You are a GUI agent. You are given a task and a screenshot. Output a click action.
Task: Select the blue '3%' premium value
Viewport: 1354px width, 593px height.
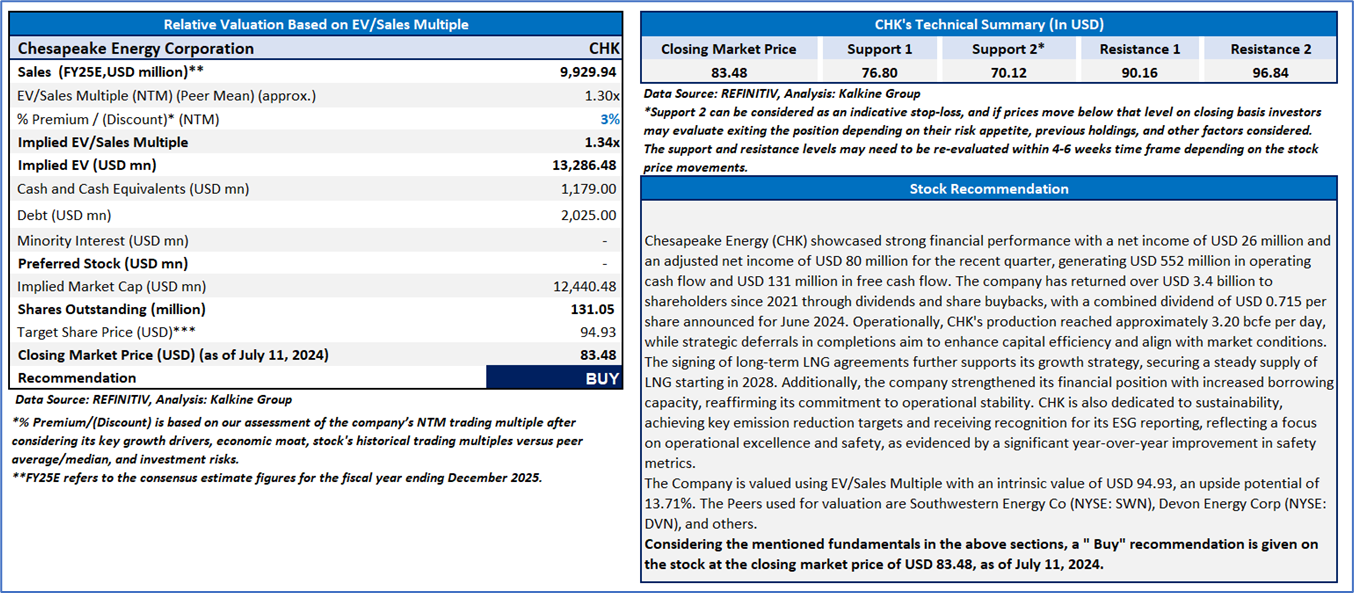pyautogui.click(x=608, y=119)
